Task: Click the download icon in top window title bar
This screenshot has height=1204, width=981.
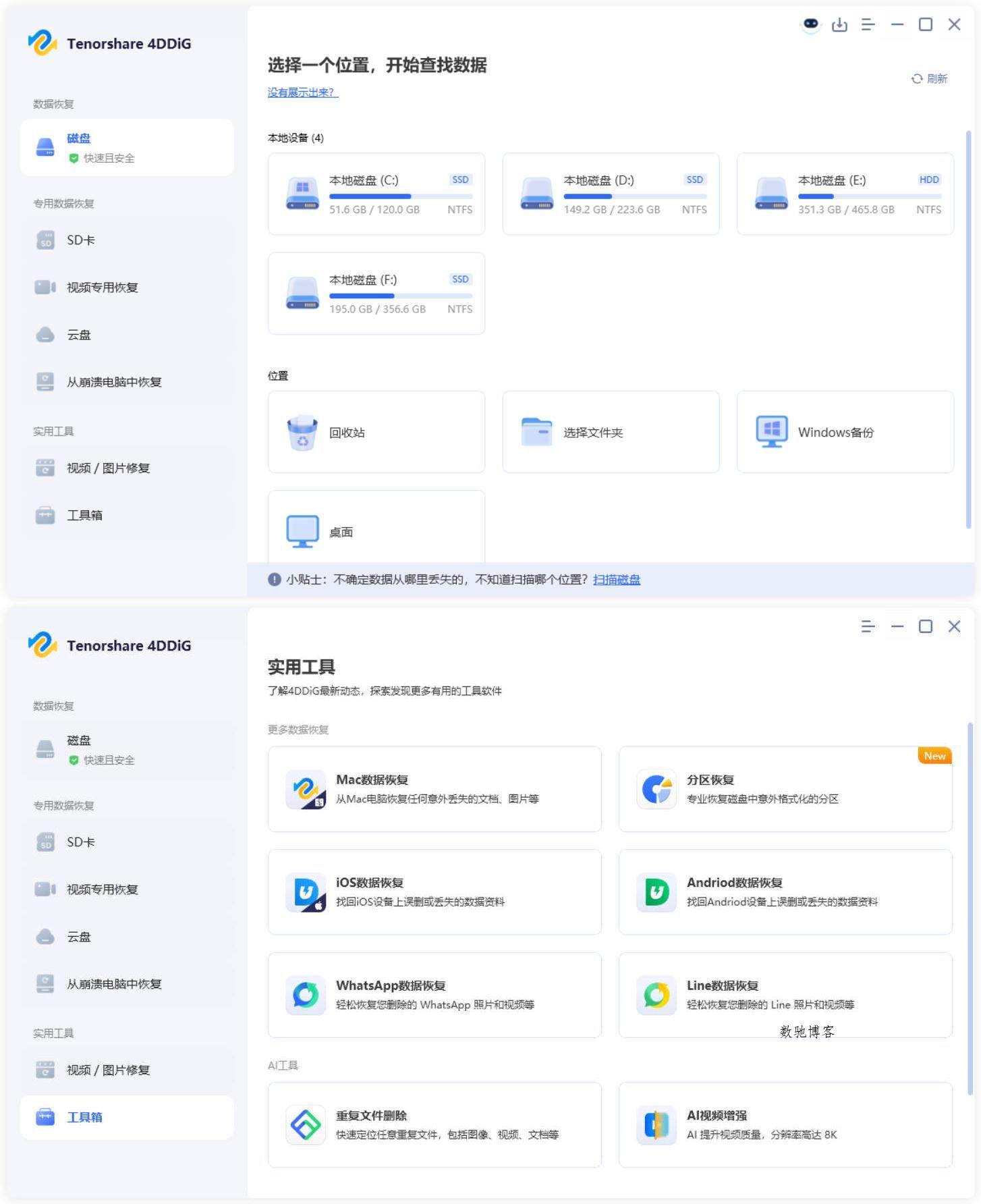Action: click(x=839, y=25)
